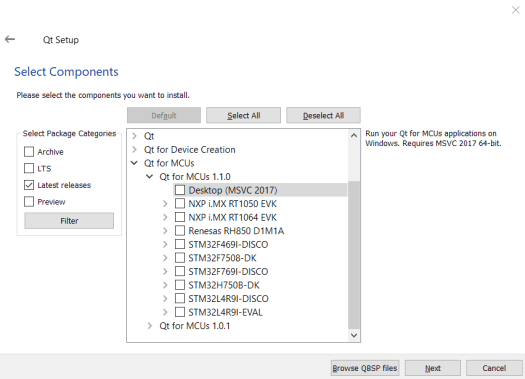525x379 pixels.
Task: Click the component list scrollbar thumb
Action: point(354,254)
